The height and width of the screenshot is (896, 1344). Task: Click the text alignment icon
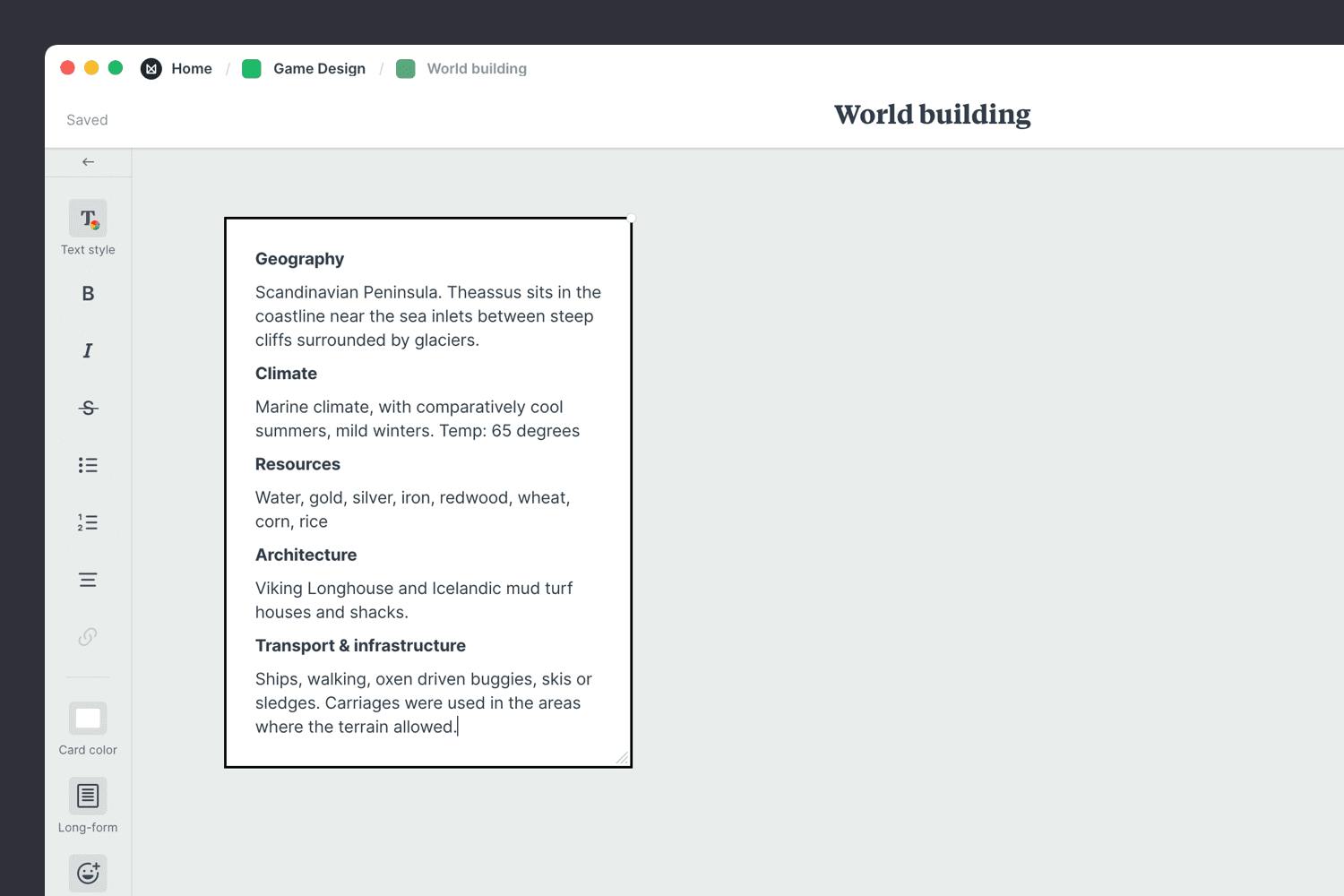(x=87, y=579)
